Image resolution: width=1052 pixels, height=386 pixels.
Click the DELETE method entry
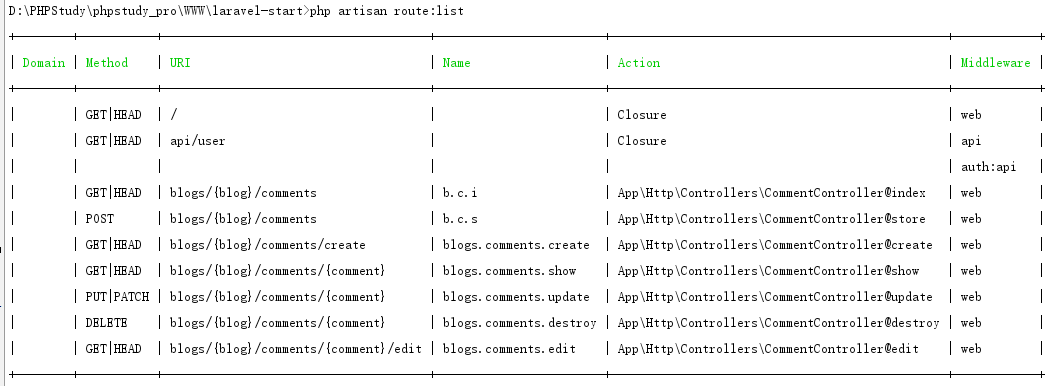106,323
